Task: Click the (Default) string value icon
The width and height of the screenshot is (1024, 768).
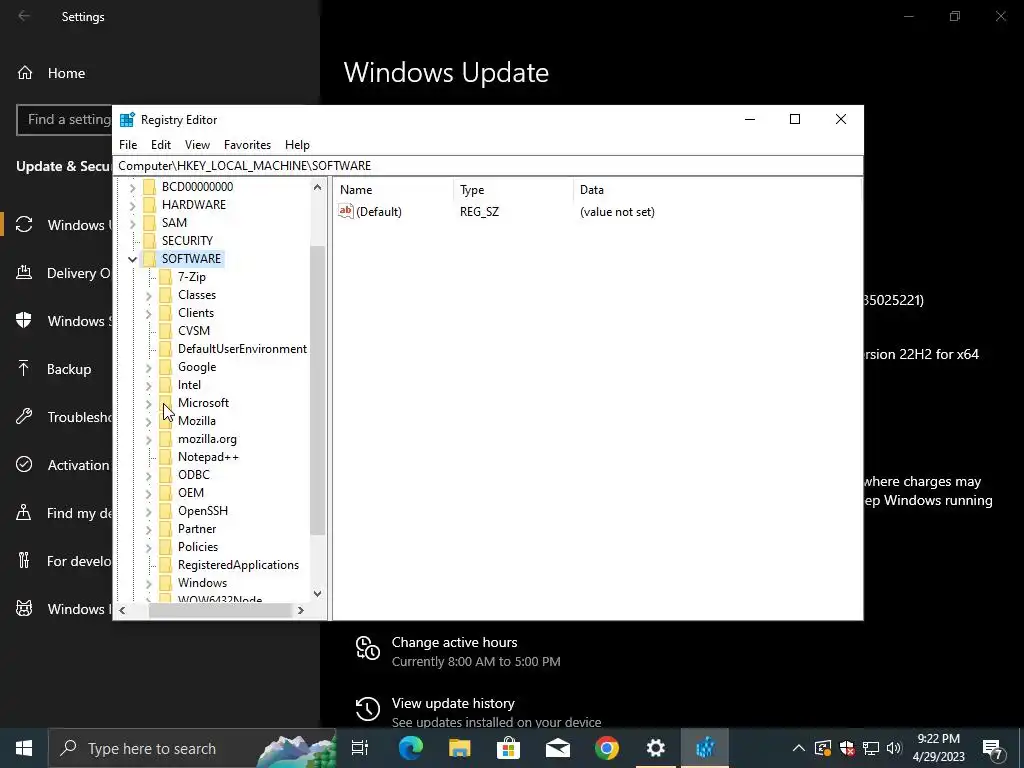Action: click(345, 211)
